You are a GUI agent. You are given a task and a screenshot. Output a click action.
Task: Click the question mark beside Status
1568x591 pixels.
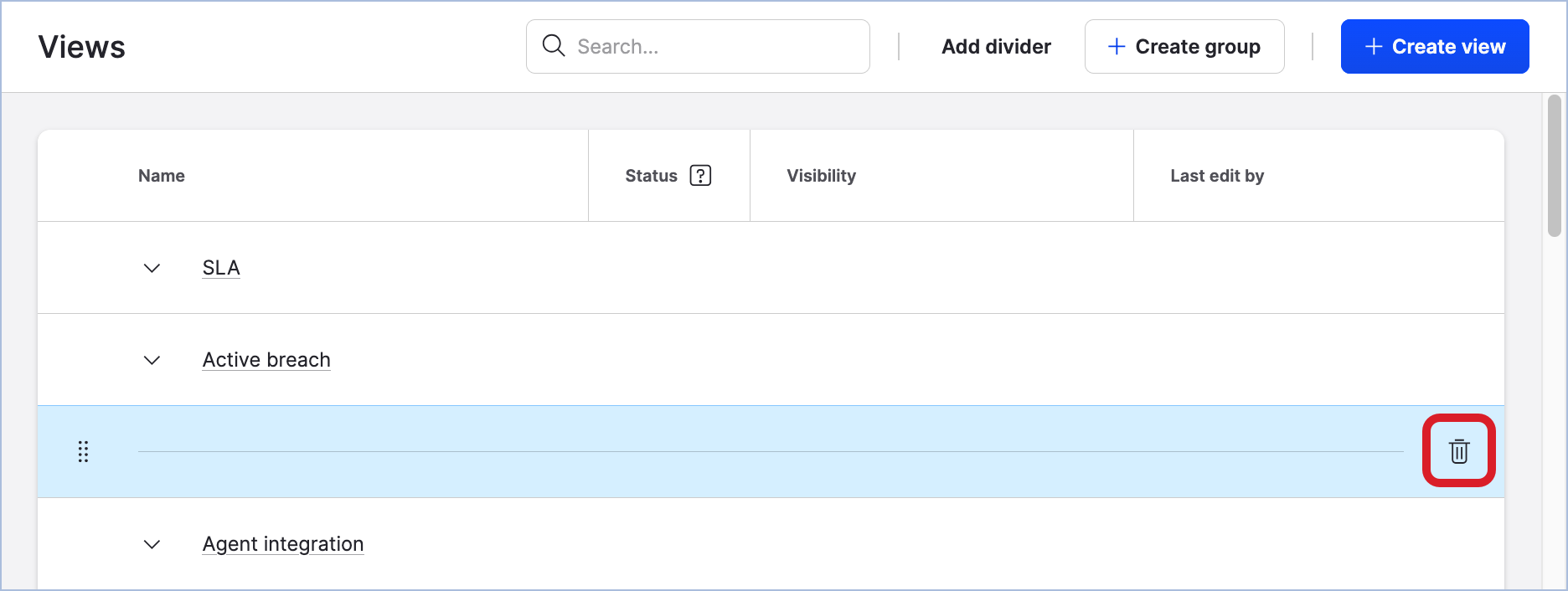tap(700, 175)
